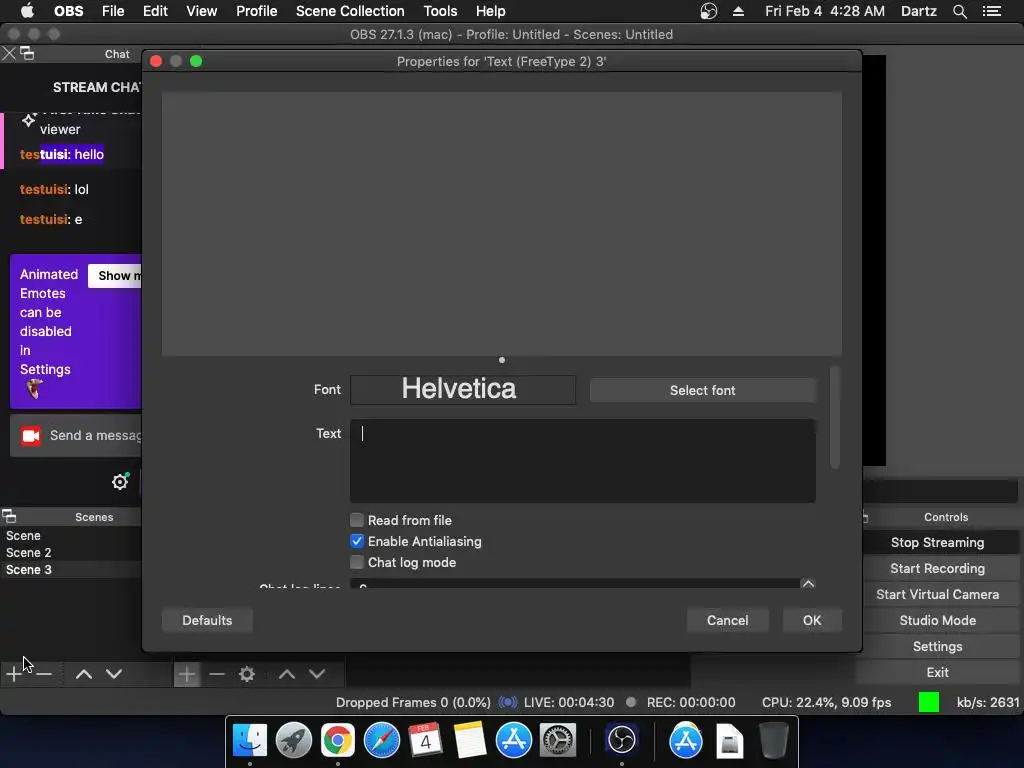Move source down in the sources toolbar

[317, 674]
